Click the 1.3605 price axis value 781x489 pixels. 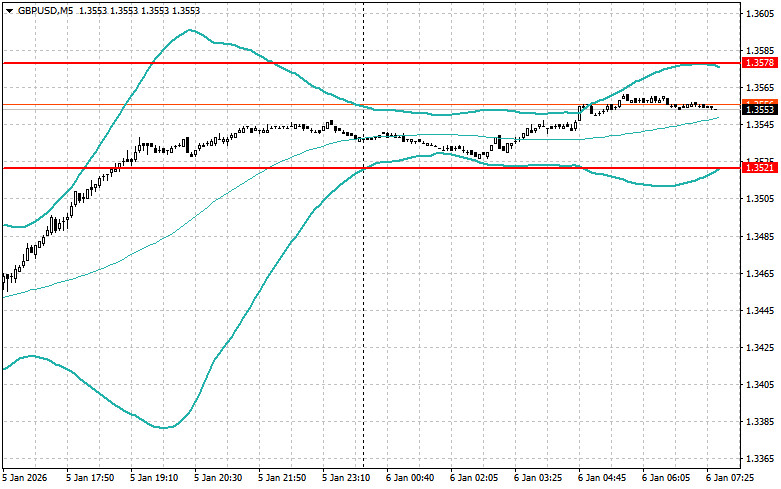[761, 14]
